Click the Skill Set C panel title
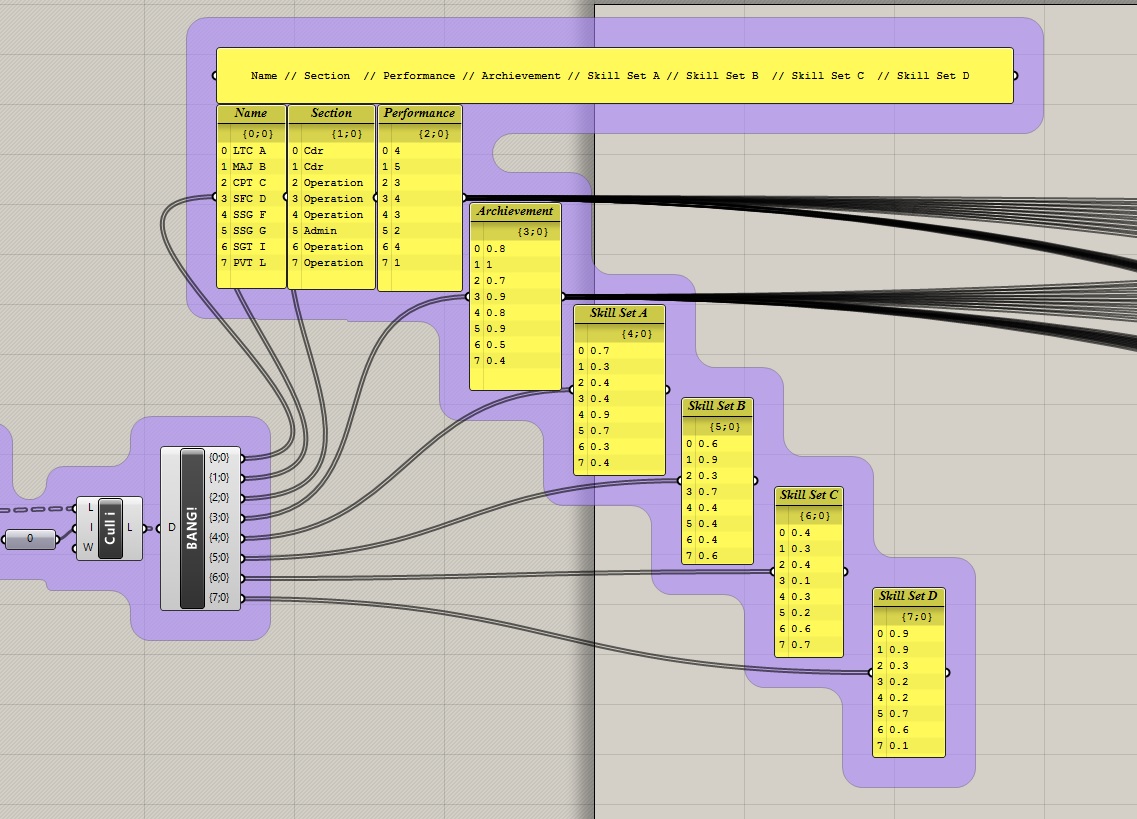This screenshot has width=1137, height=819. coord(809,495)
